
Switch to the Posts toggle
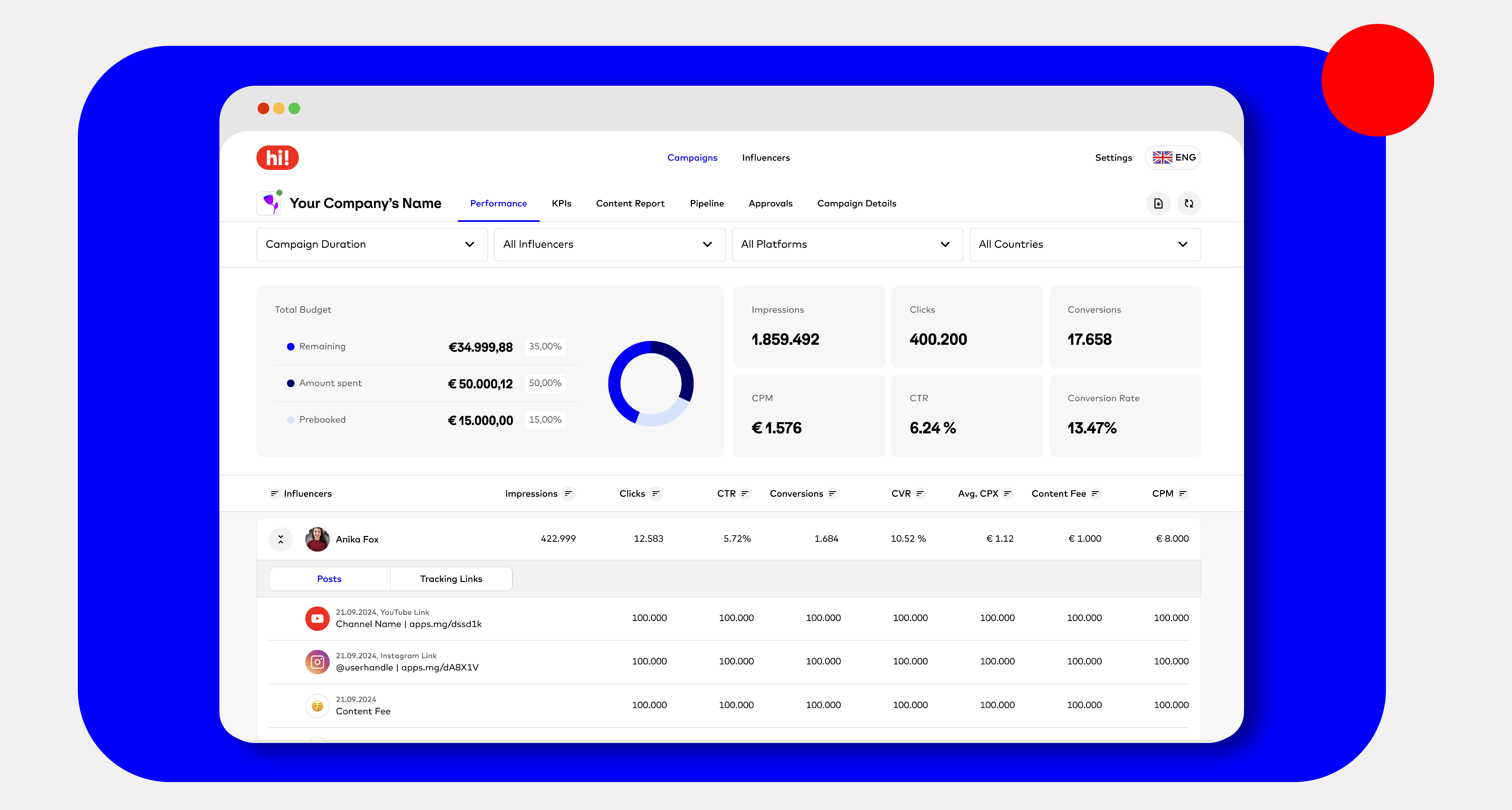point(329,579)
